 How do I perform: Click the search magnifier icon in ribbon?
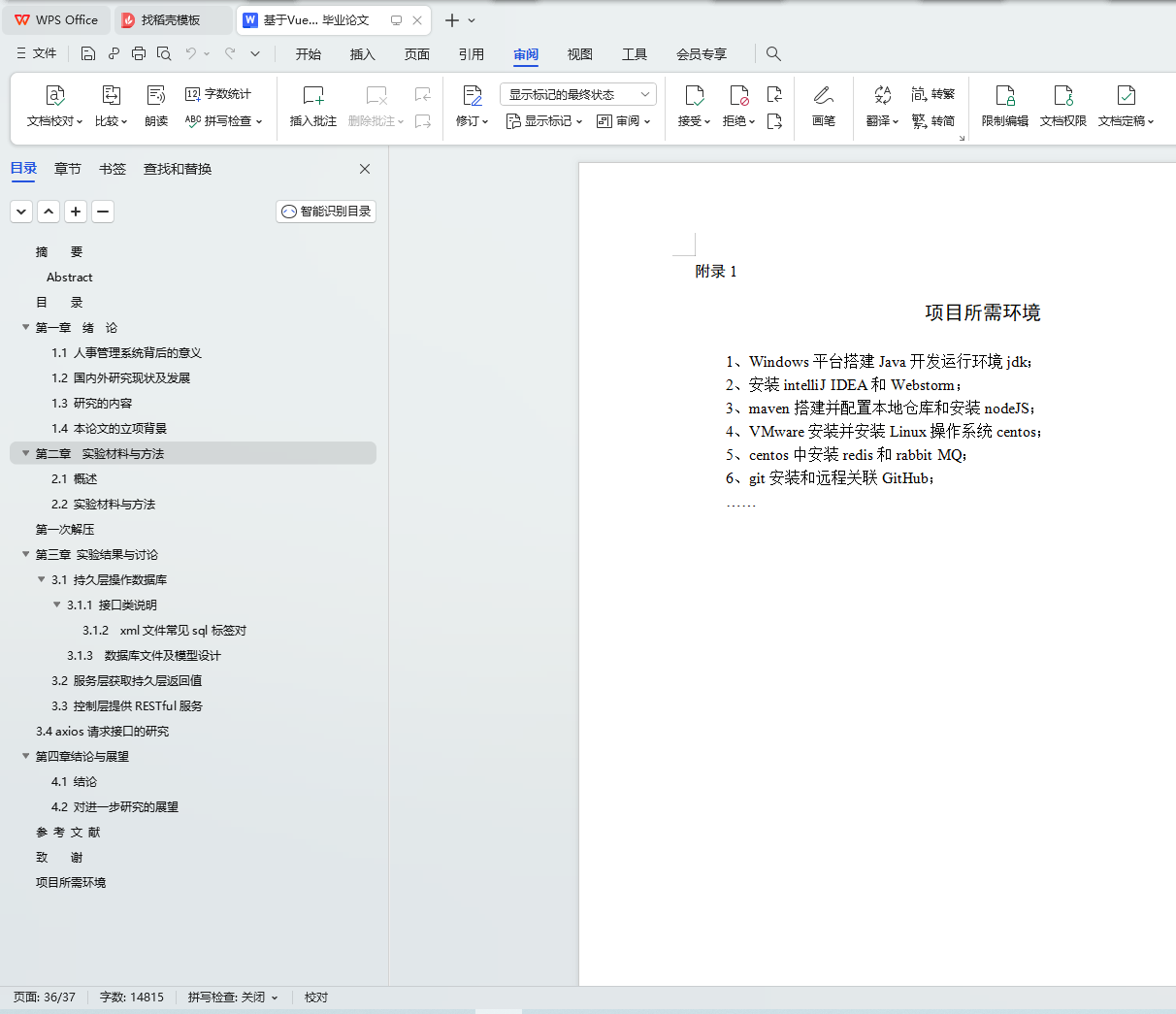click(773, 53)
